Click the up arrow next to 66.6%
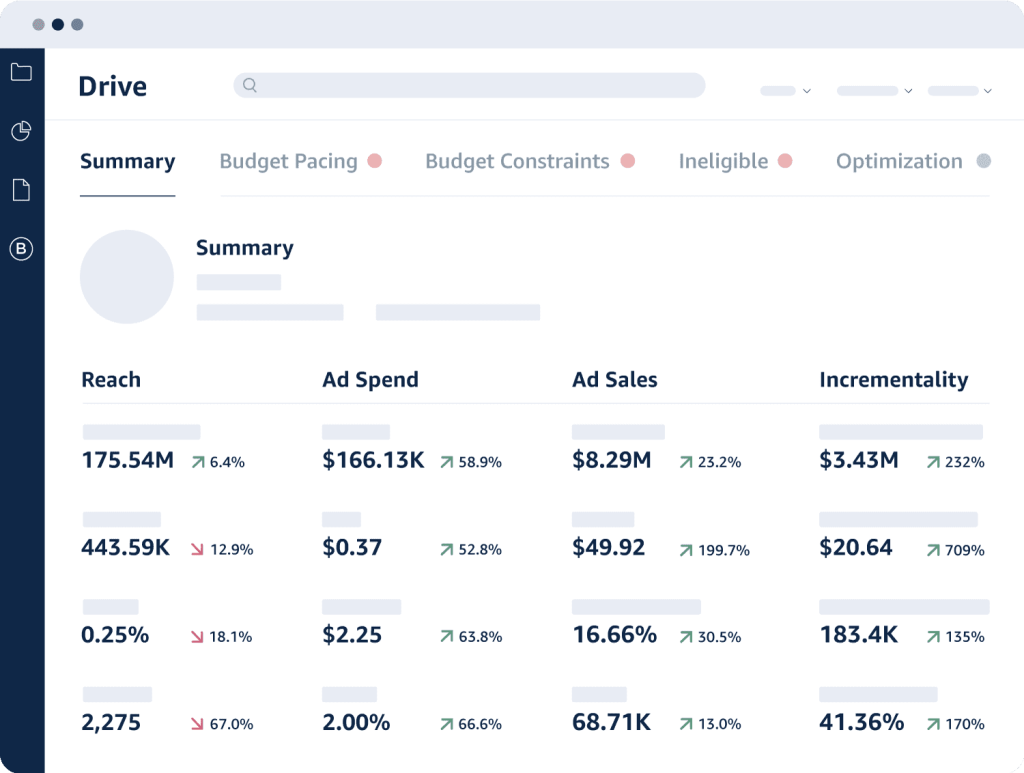The width and height of the screenshot is (1024, 773). pos(447,724)
